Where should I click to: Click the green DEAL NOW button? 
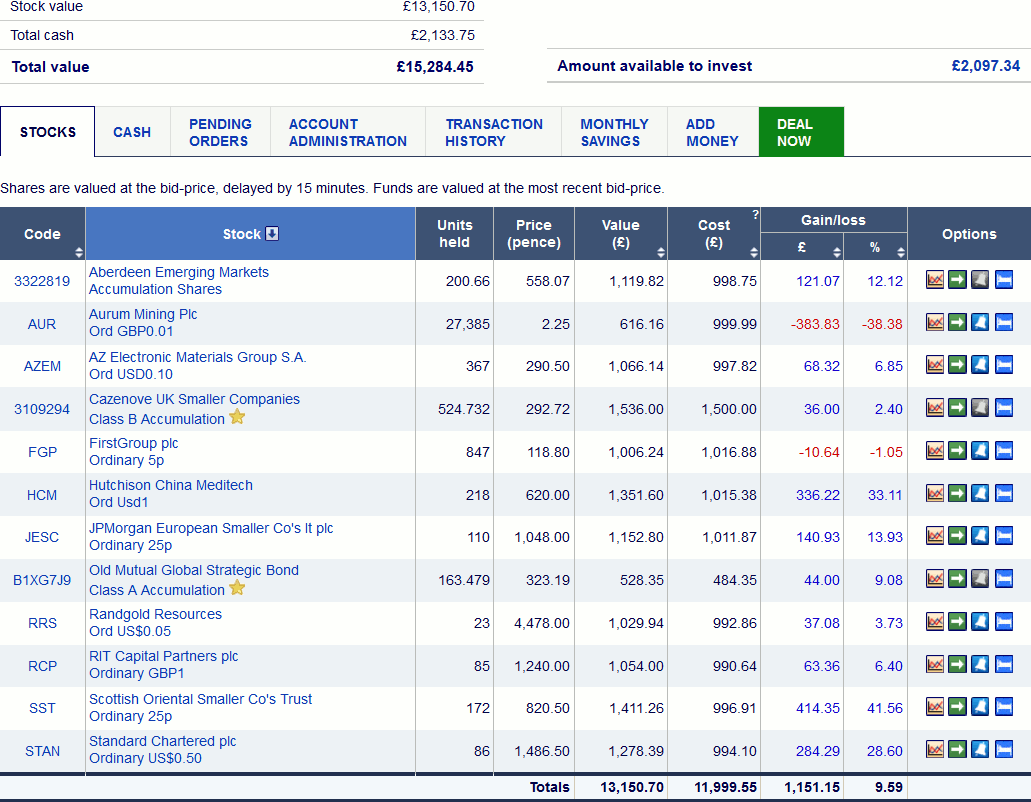click(801, 132)
